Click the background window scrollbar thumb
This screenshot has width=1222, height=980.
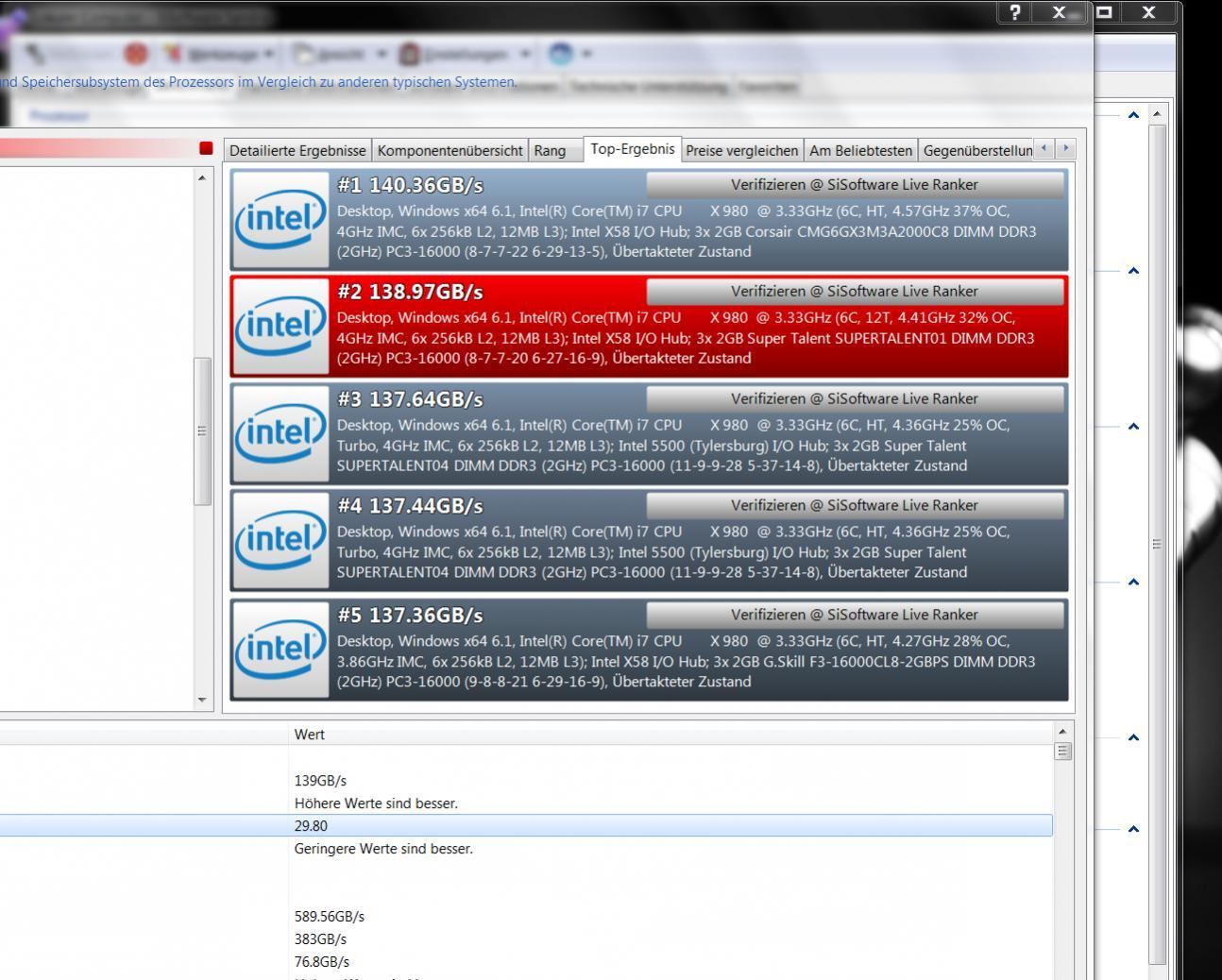1157,544
